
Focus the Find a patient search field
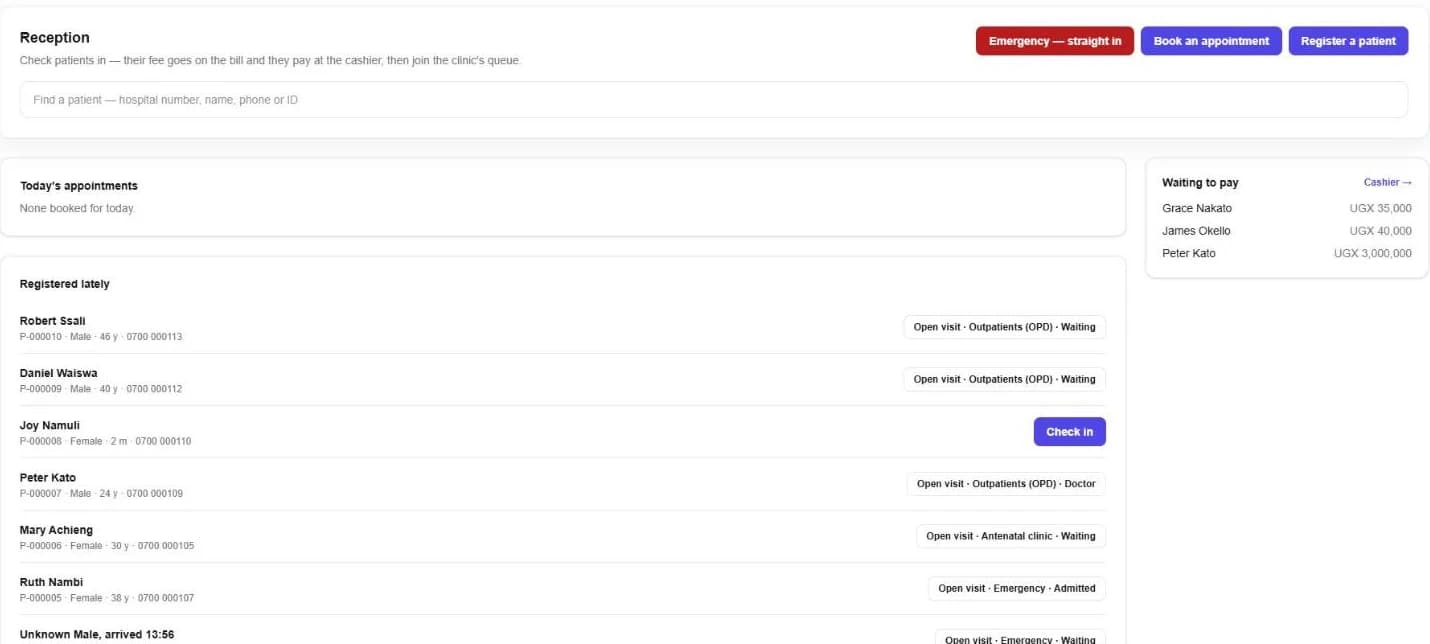coord(714,100)
